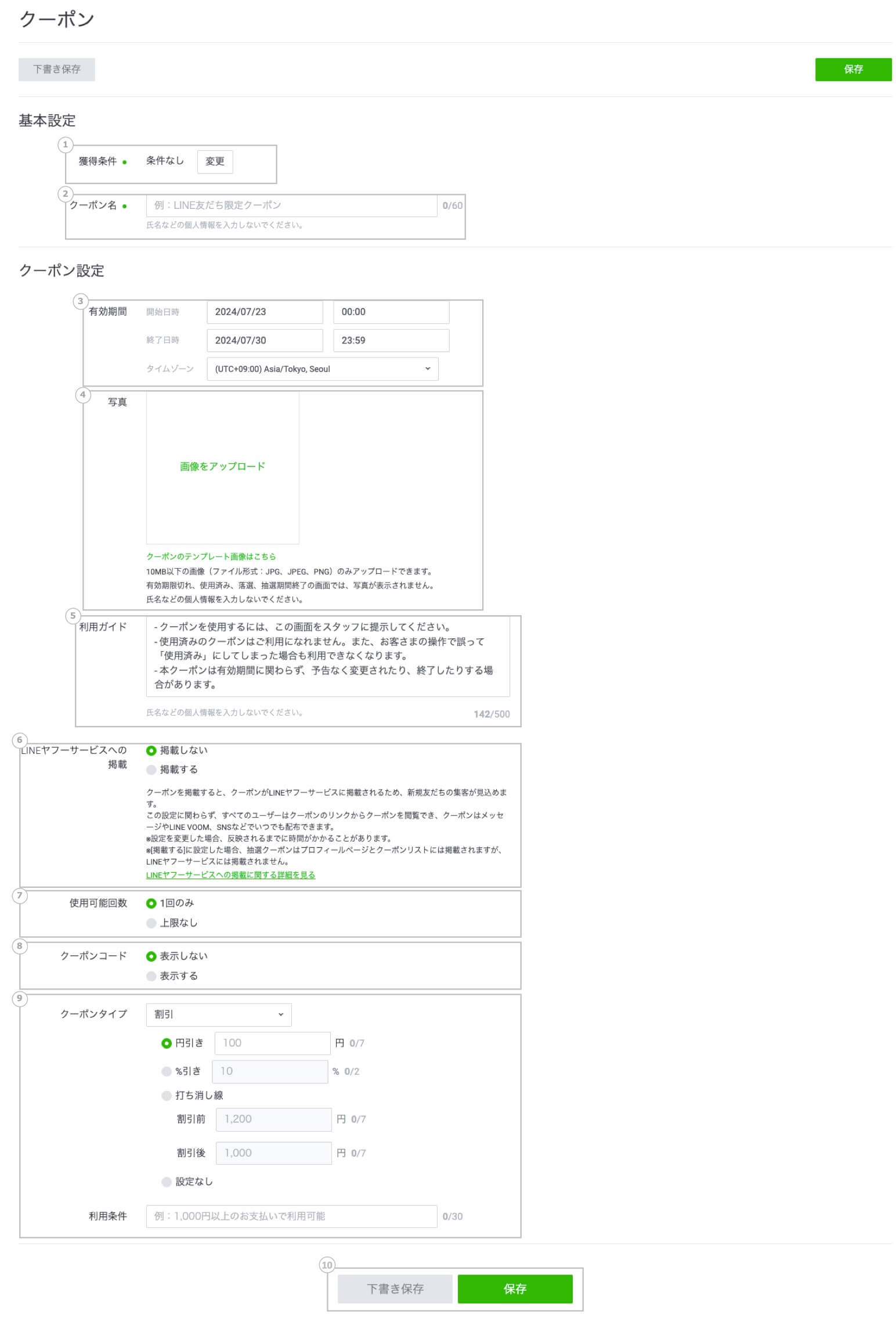Click the 0/30 counter beside 利用条件

point(452,1216)
